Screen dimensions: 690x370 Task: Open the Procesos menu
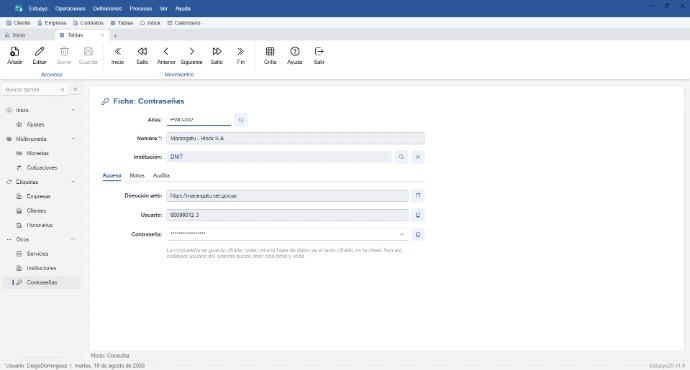click(x=140, y=9)
